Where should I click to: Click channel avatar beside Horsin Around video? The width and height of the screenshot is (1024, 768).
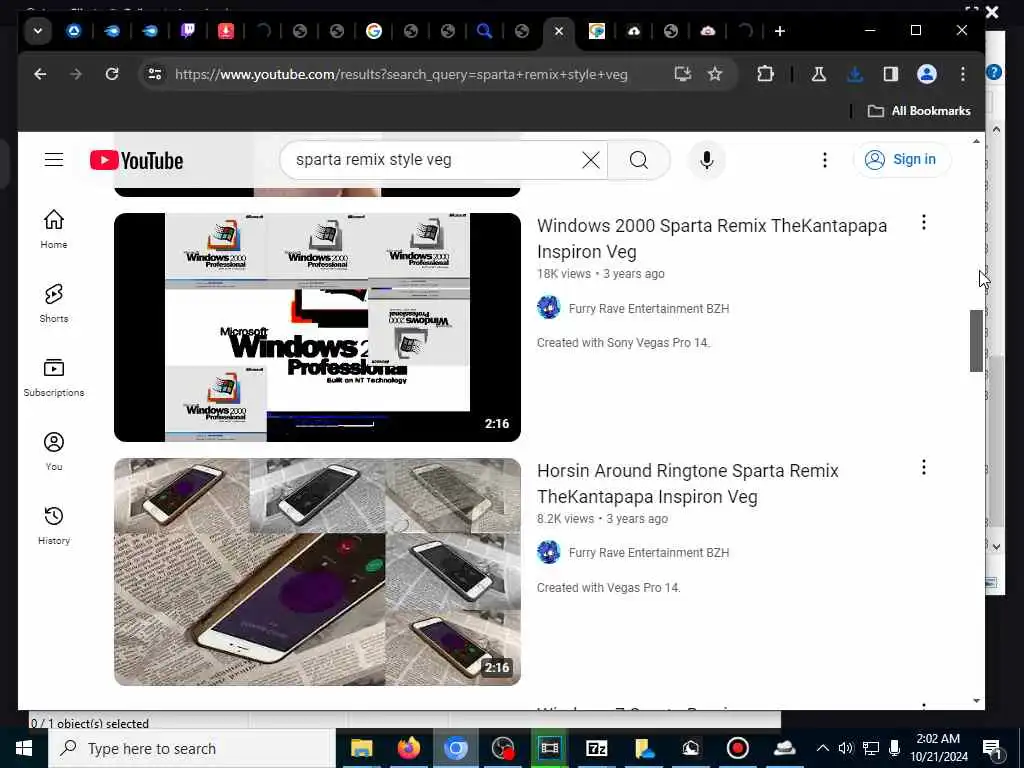[549, 552]
